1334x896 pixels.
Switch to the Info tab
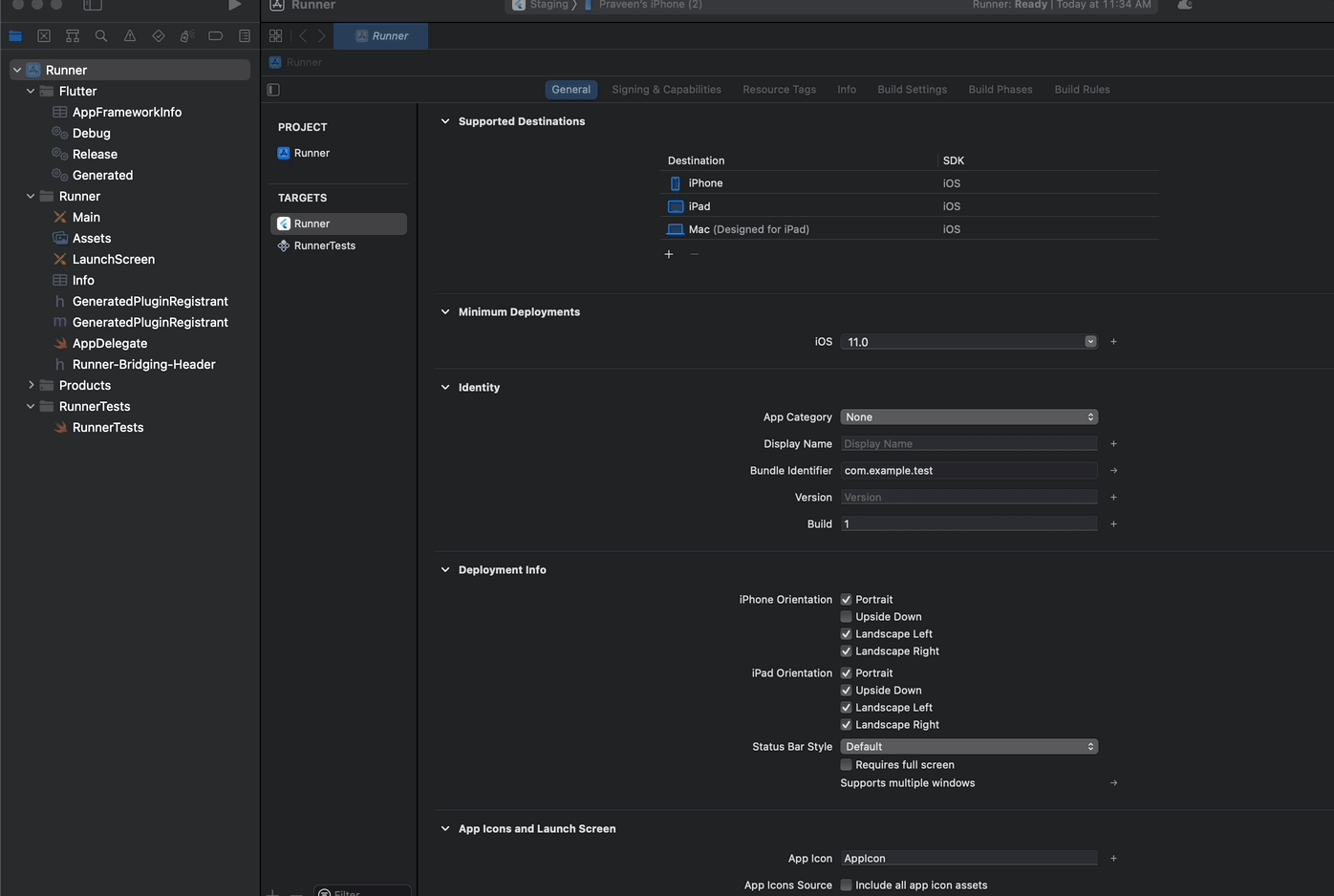tap(847, 90)
